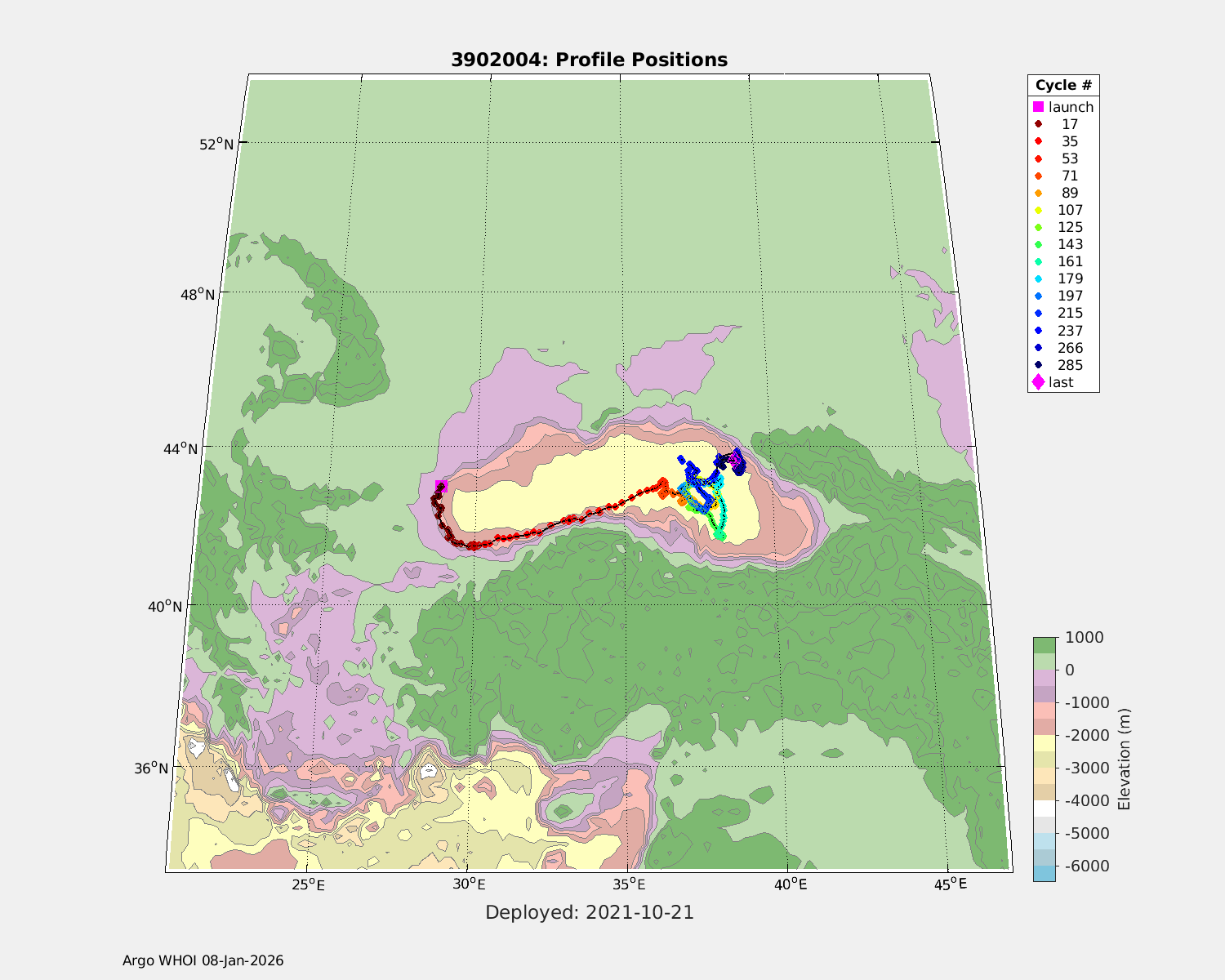The height and width of the screenshot is (980, 1225).
Task: Click the Argo WHOI 08-Jan-2026 footer text
Action: click(203, 960)
